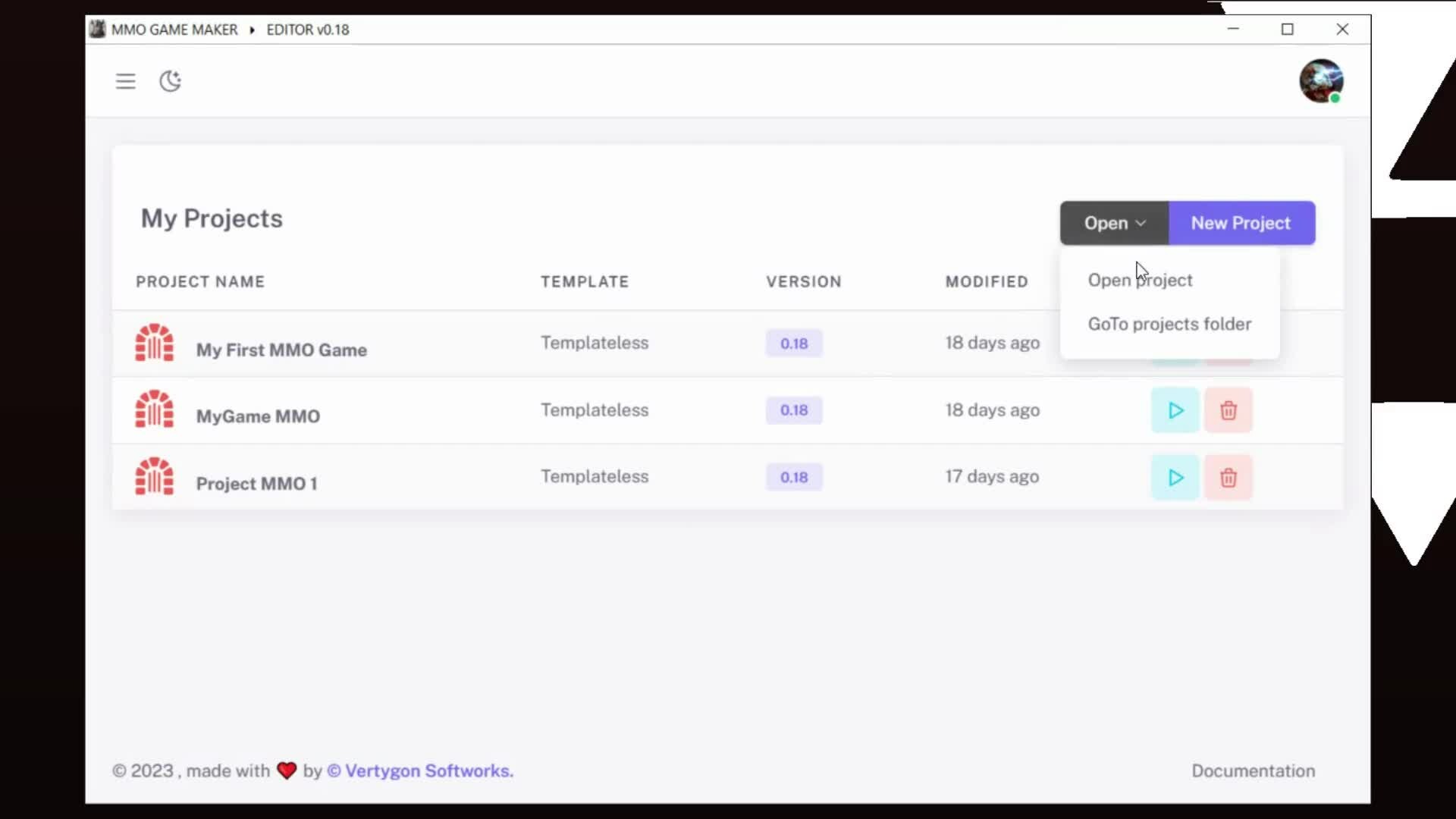
Task: Launch Project MMO 1 play icon
Action: tap(1175, 478)
